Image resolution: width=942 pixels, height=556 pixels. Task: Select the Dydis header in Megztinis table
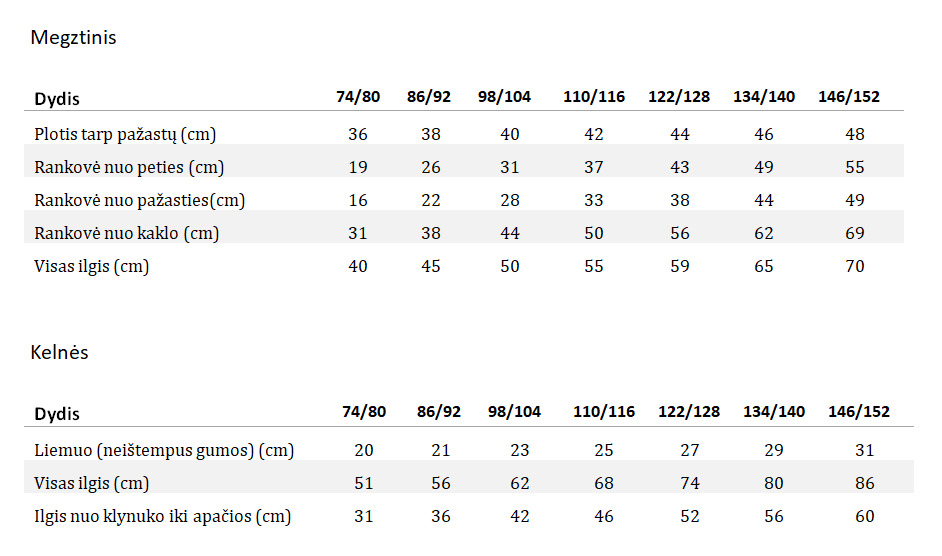pos(57,99)
